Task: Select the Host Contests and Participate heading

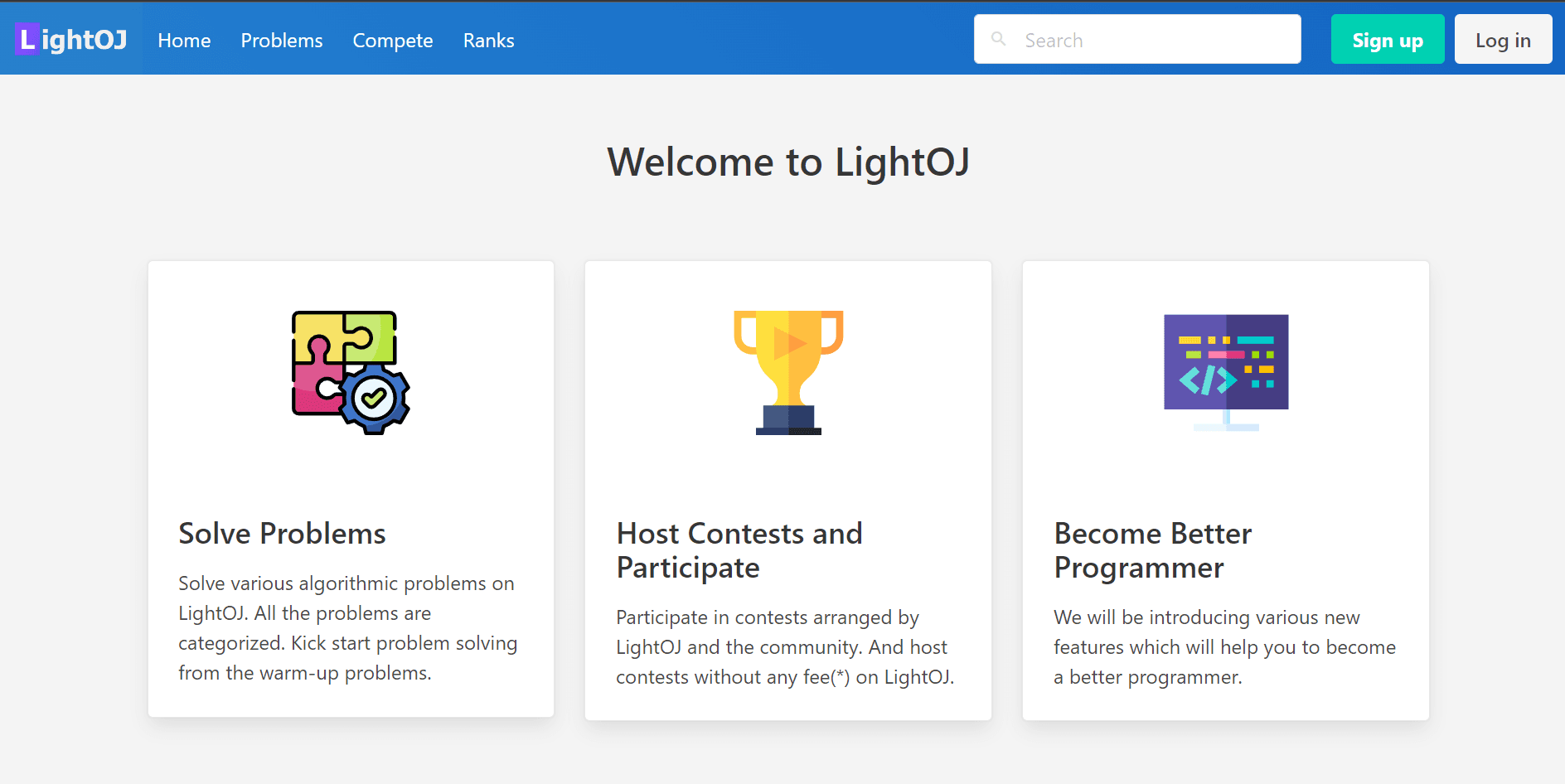Action: pos(739,550)
